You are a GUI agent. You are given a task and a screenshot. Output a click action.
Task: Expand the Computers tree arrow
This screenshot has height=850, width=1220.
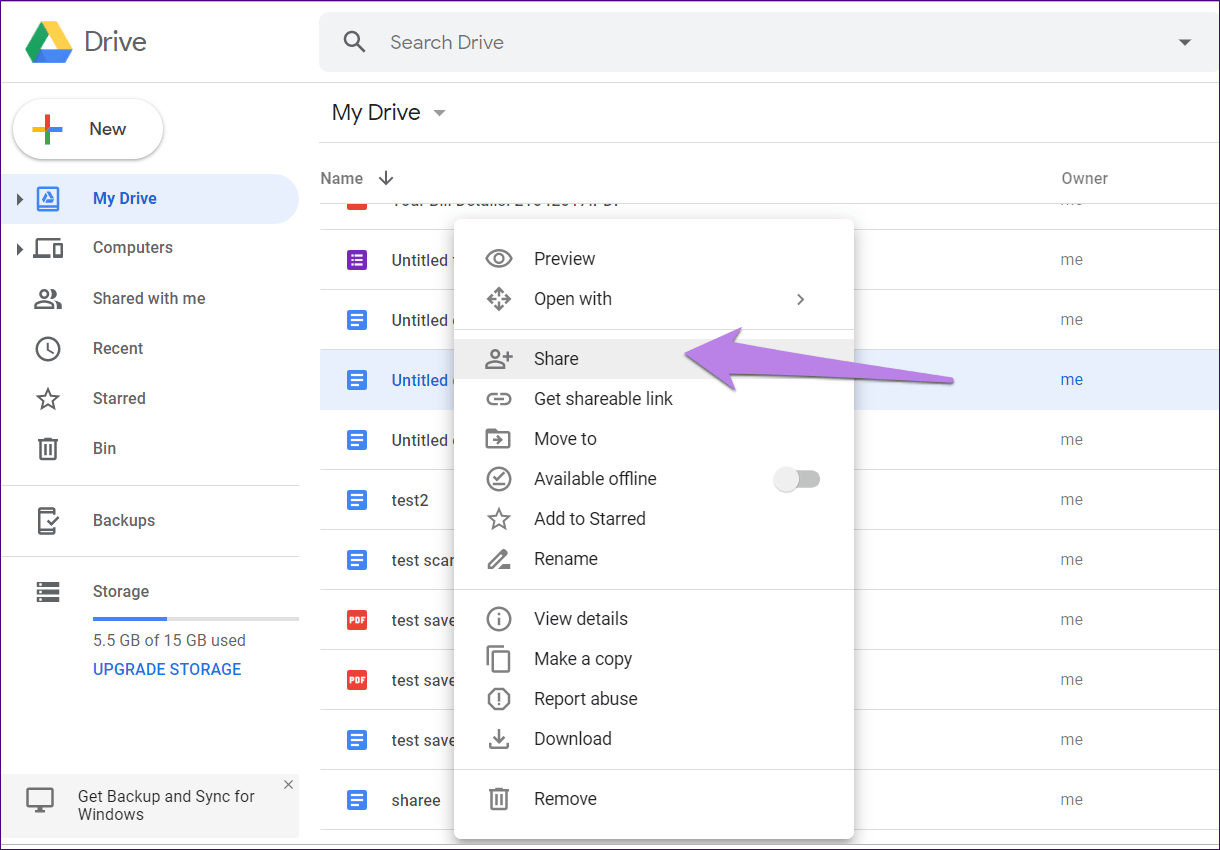point(19,249)
